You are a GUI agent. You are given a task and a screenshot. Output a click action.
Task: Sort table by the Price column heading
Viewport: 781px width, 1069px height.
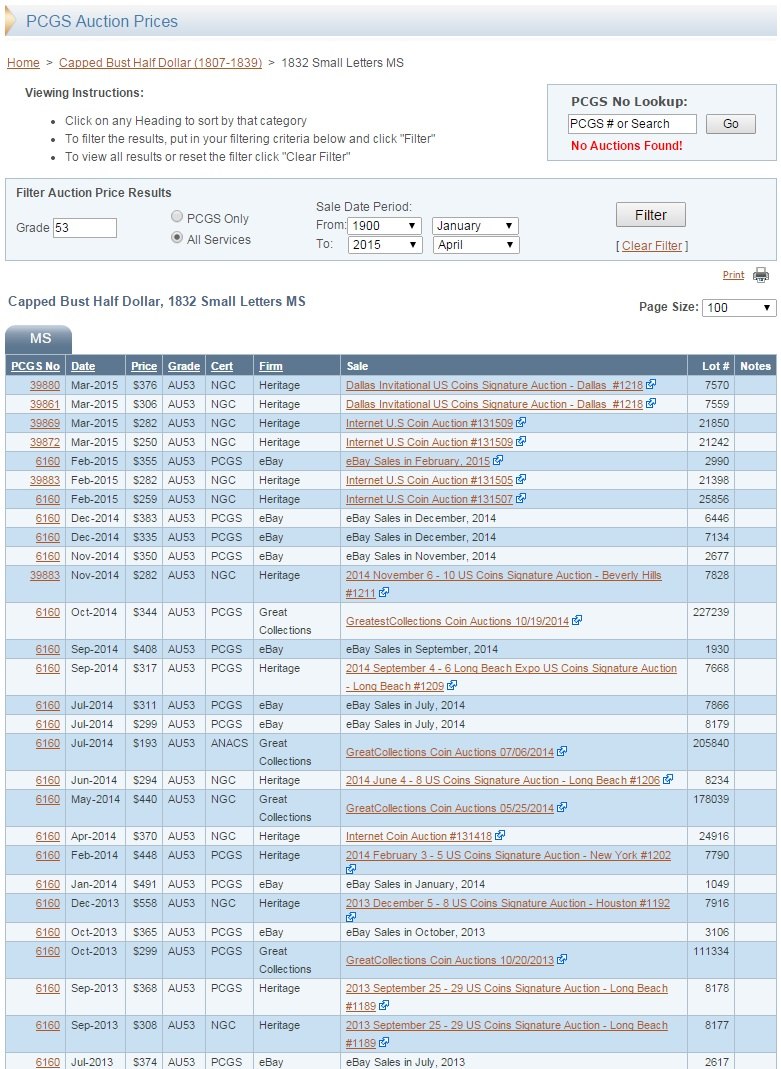coord(144,366)
